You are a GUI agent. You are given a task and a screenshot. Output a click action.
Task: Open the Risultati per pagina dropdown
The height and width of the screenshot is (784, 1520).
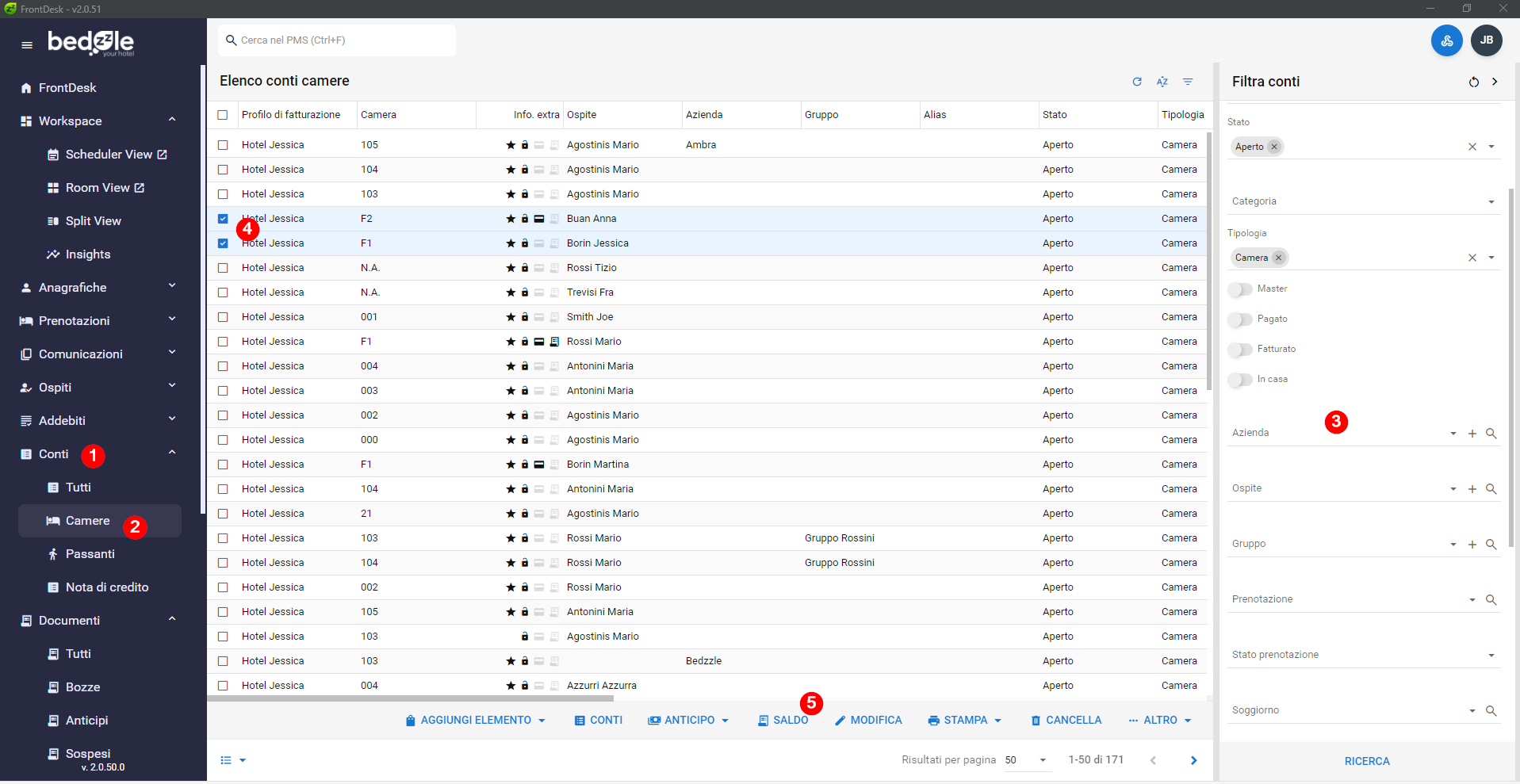tap(1026, 760)
